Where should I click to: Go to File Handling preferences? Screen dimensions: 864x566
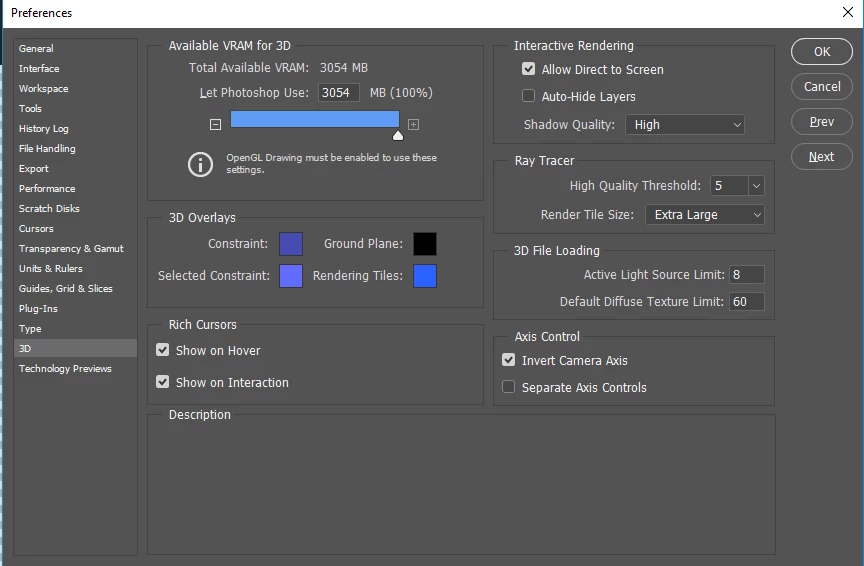75,148
